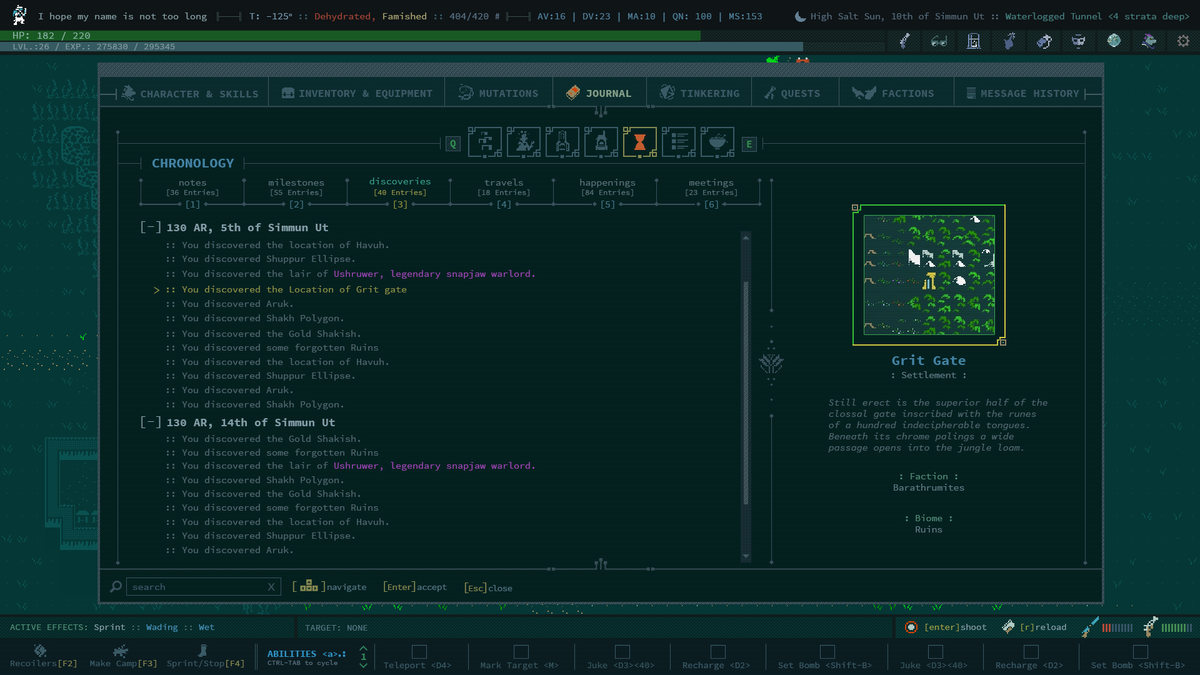Viewport: 1200px width, 675px height.
Task: Clear the search box with the X button
Action: [271, 586]
